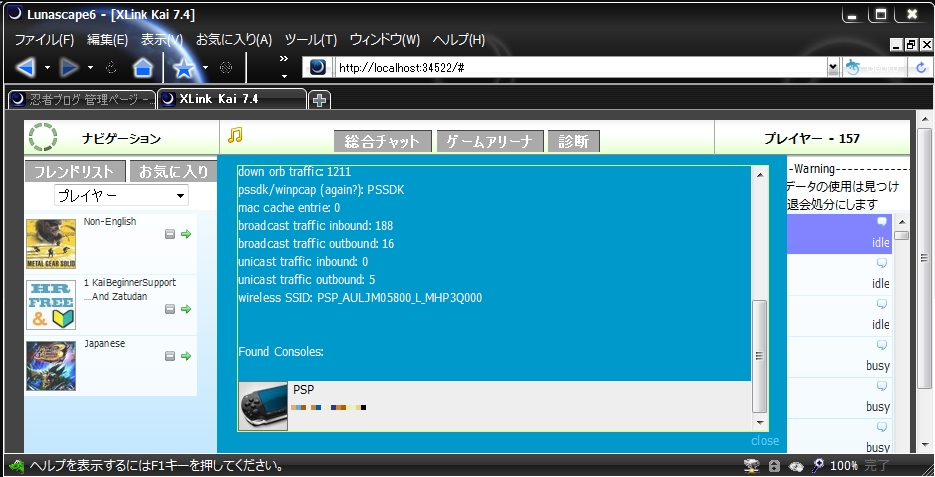This screenshot has height=477, width=935.
Task: Switch to the 忍者ブログ 管理ページ tab
Action: click(x=82, y=100)
